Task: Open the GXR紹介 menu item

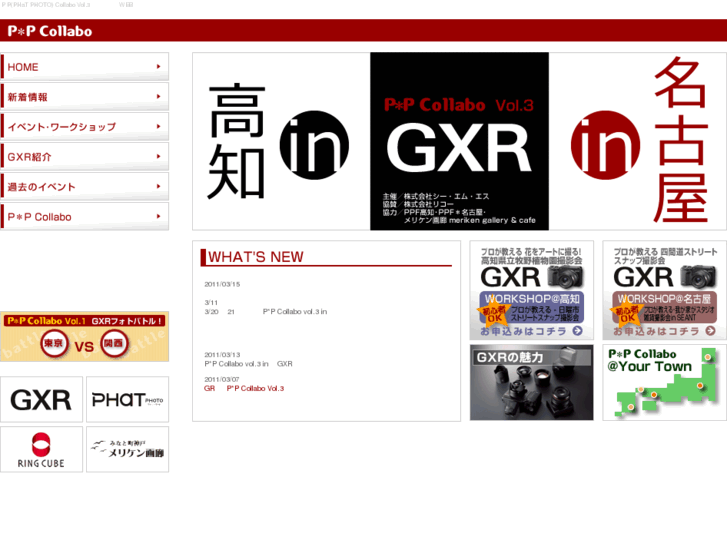Action: (84, 156)
